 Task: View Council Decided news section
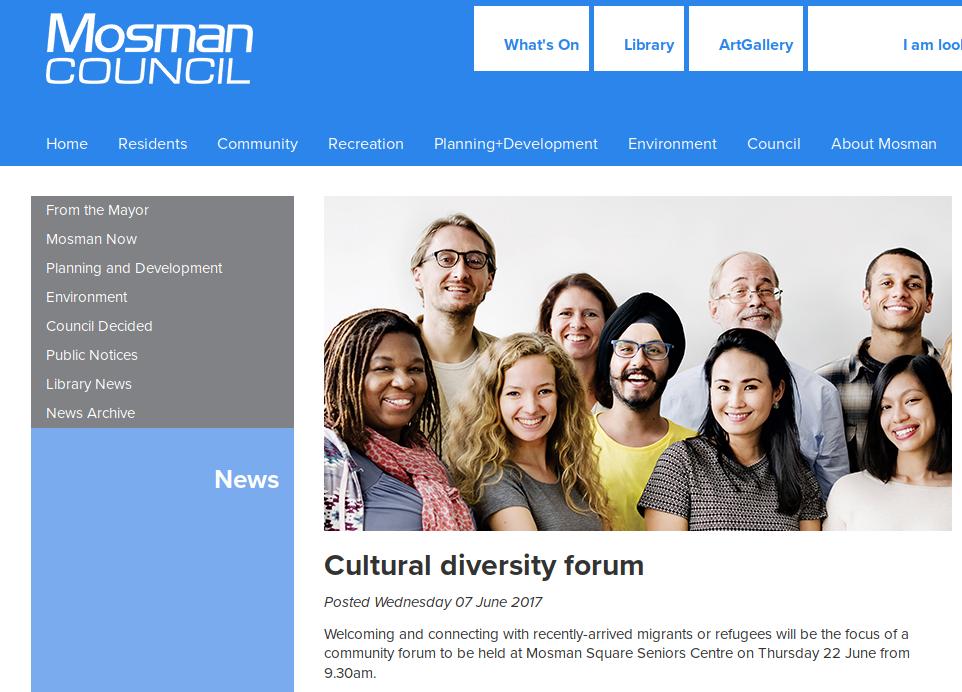pyautogui.click(x=99, y=326)
